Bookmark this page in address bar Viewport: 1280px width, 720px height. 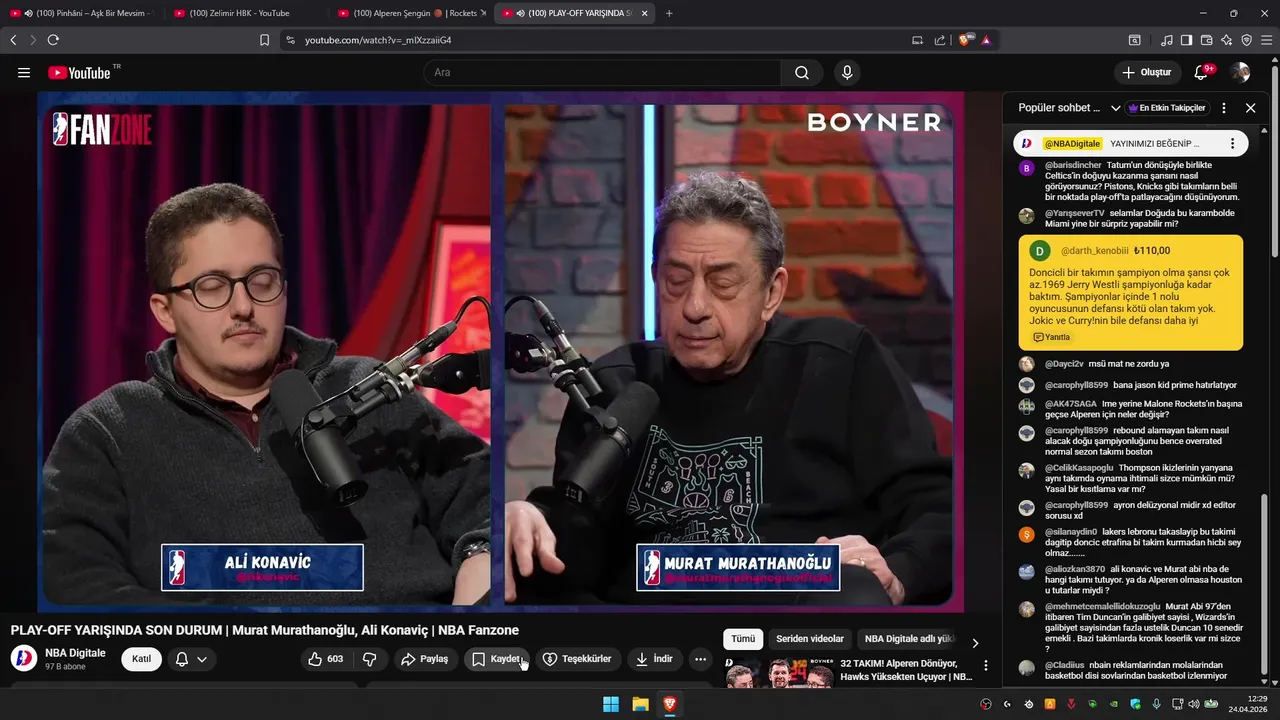(264, 40)
